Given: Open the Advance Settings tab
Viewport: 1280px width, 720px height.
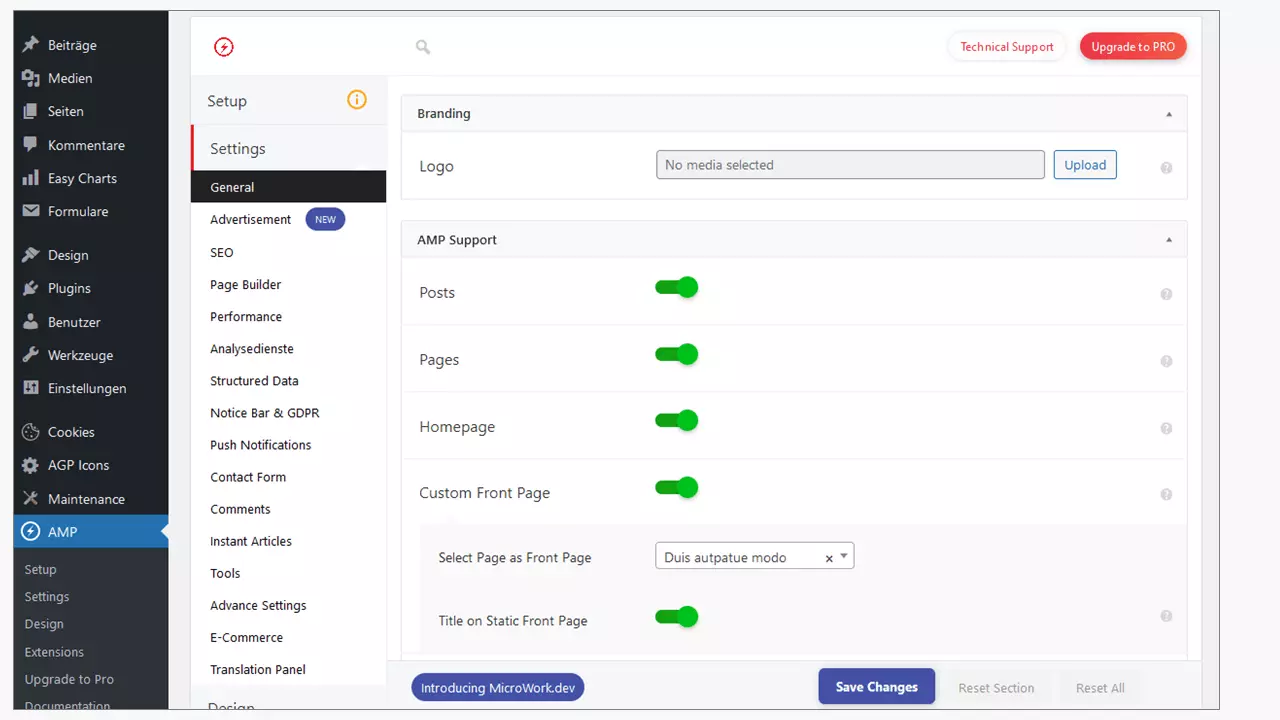Looking at the screenshot, I should click(x=258, y=605).
